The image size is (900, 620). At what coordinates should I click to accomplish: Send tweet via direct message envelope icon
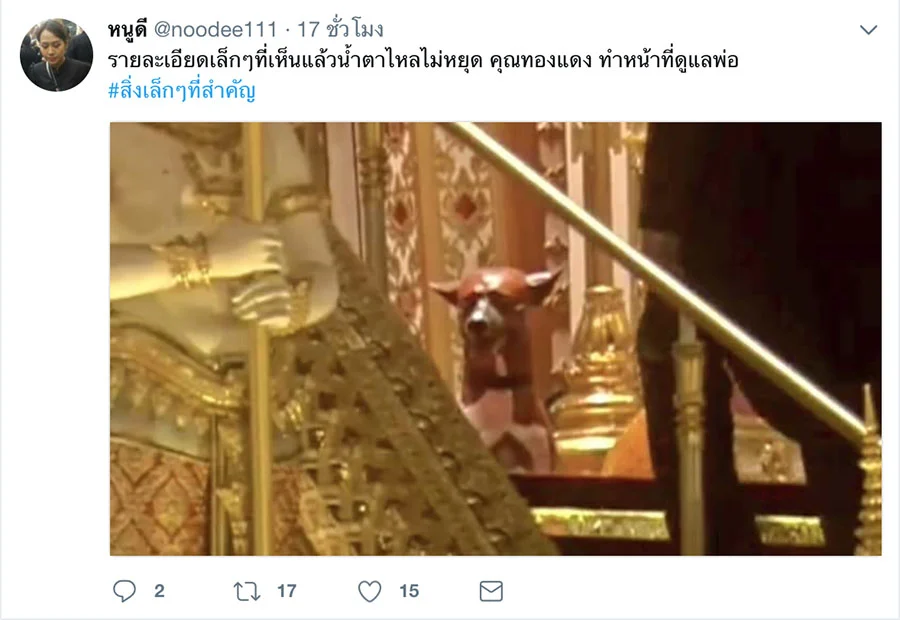tap(491, 591)
